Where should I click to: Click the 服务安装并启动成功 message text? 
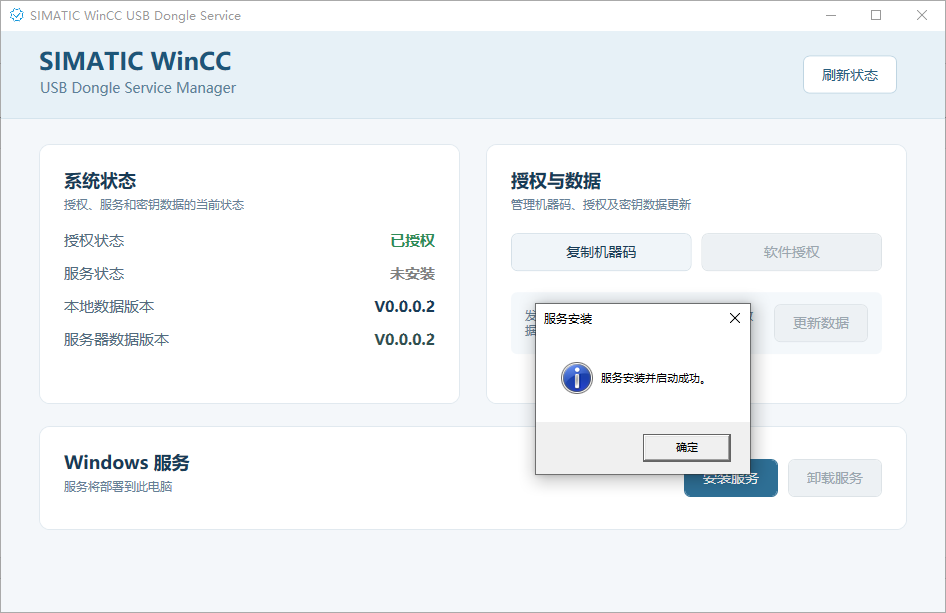(x=653, y=378)
